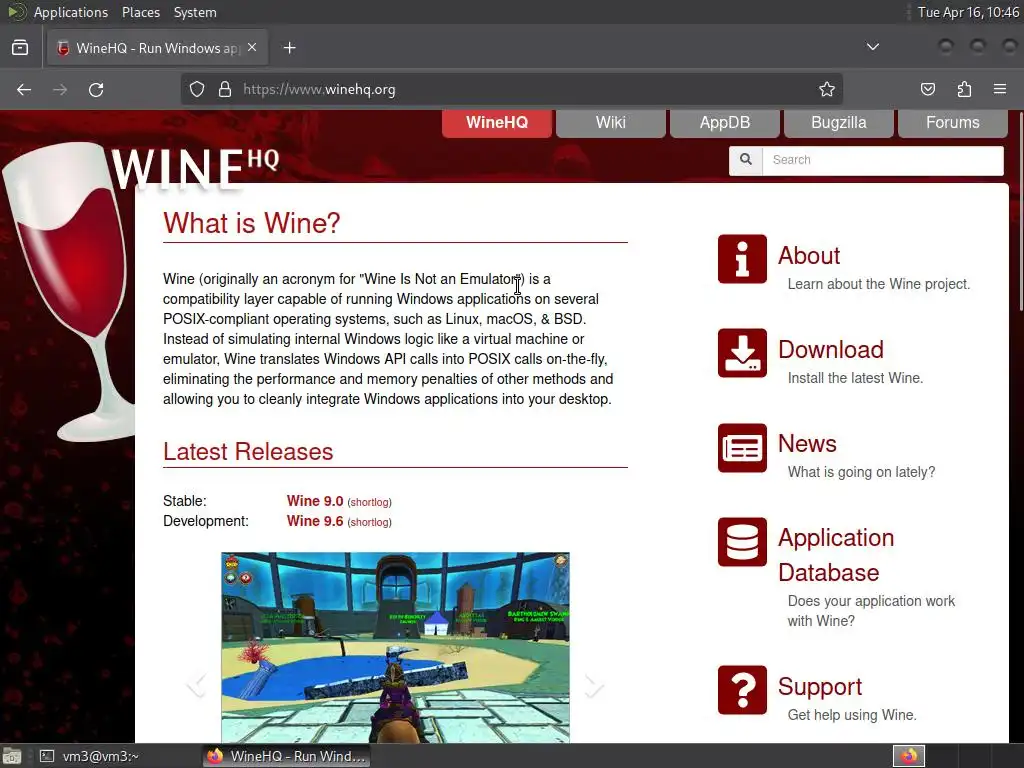
Task: Show next screenshot in the carousel
Action: (x=593, y=686)
